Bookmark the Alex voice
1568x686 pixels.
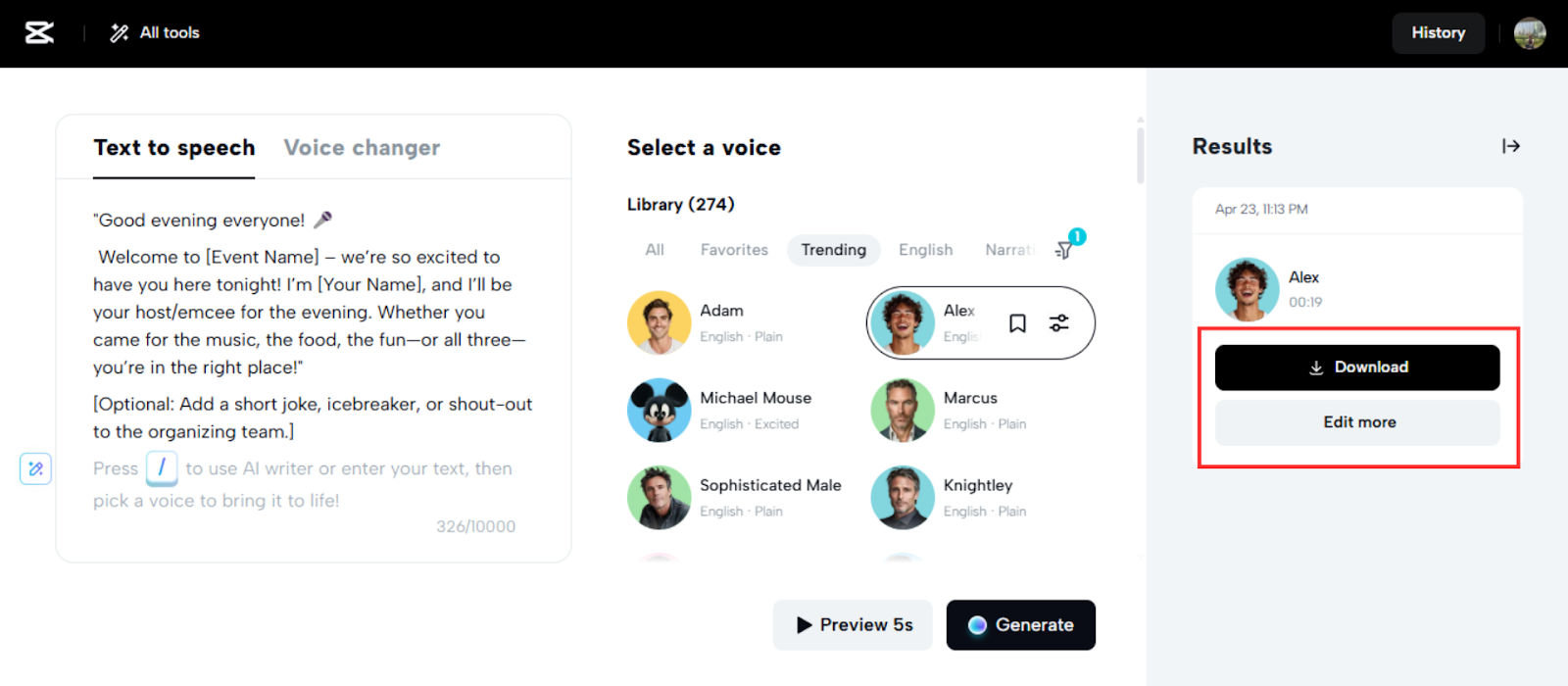point(1017,323)
